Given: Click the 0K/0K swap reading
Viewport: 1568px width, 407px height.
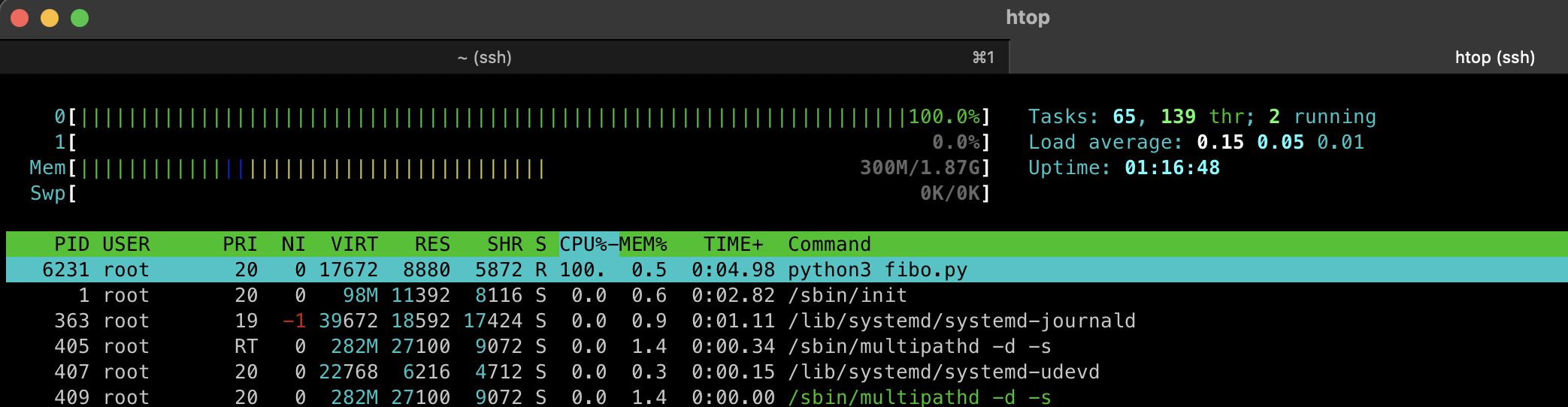Looking at the screenshot, I should (950, 193).
